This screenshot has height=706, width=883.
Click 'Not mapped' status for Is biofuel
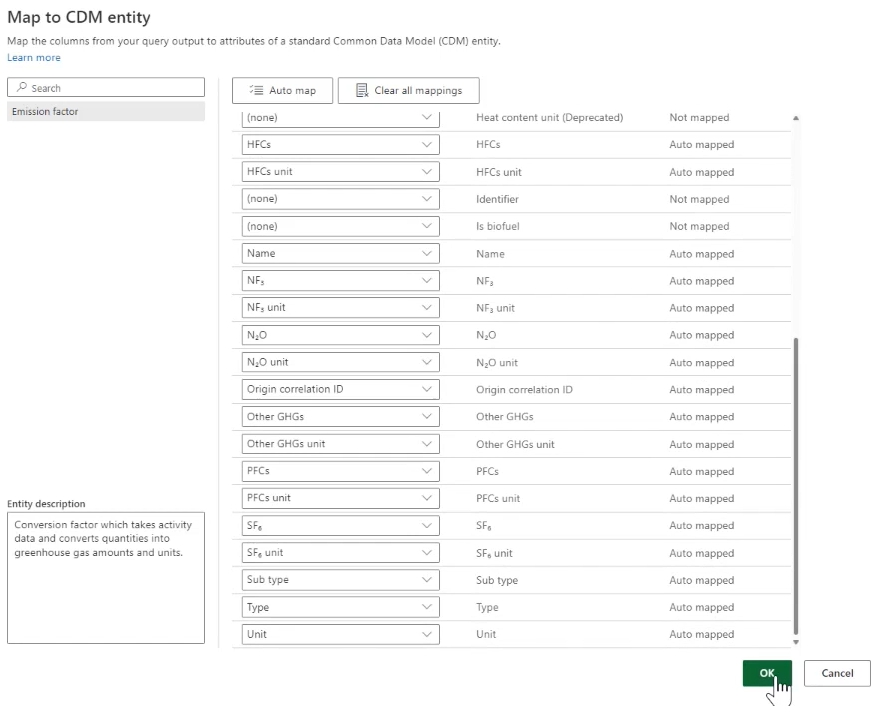699,226
